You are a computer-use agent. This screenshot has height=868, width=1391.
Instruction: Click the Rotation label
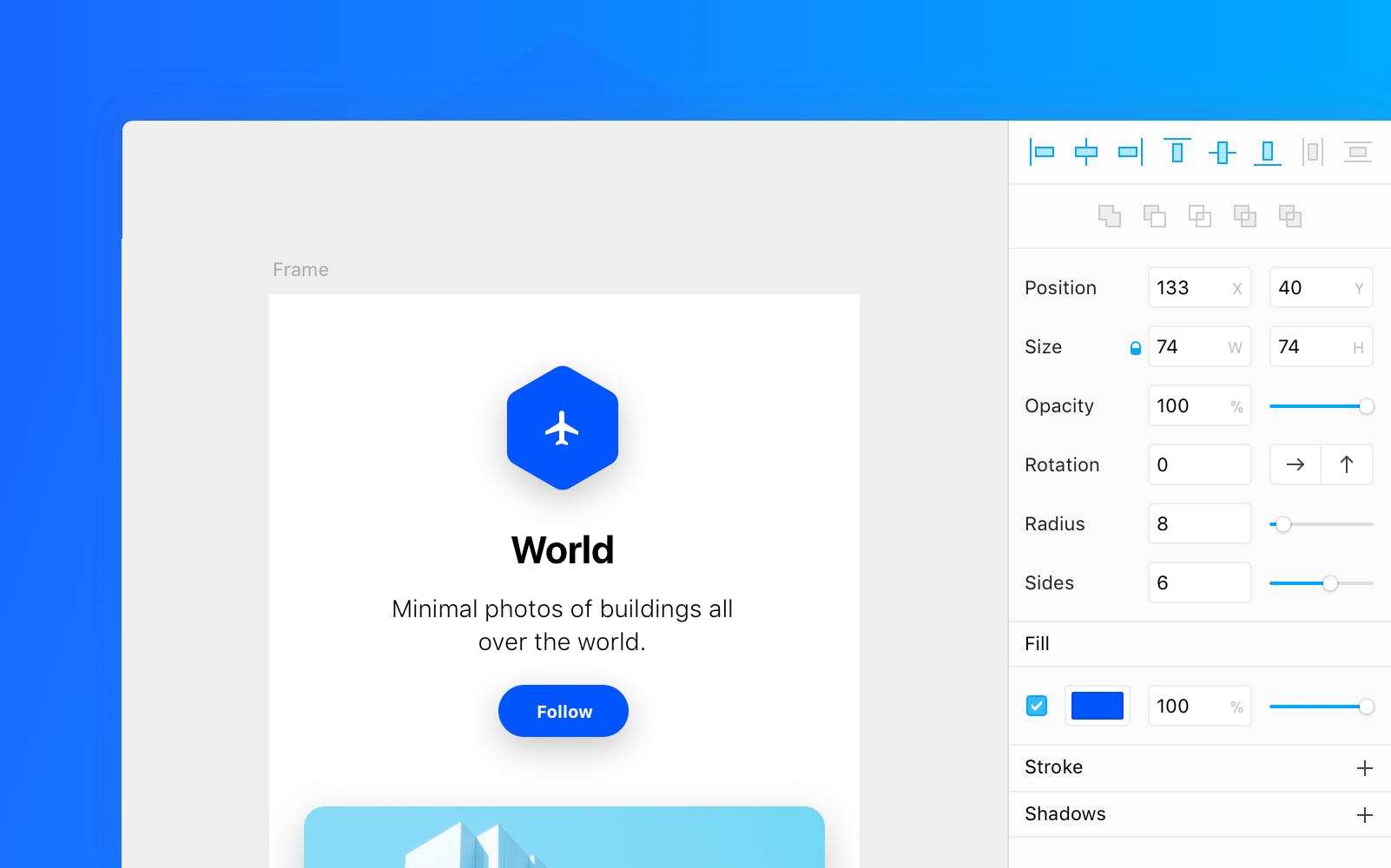(x=1062, y=465)
